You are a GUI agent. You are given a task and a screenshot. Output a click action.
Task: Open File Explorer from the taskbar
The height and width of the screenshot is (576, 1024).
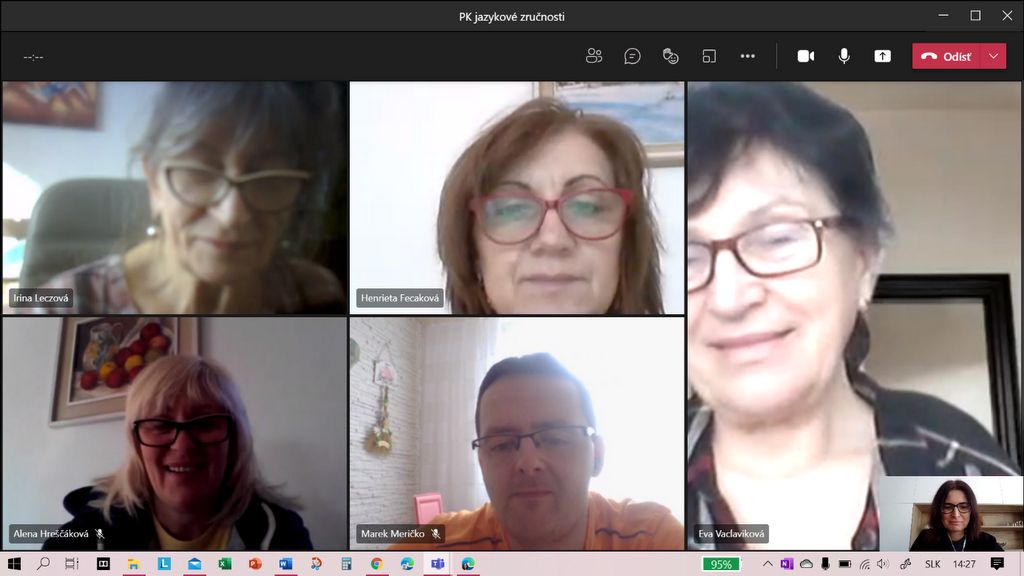[x=133, y=564]
